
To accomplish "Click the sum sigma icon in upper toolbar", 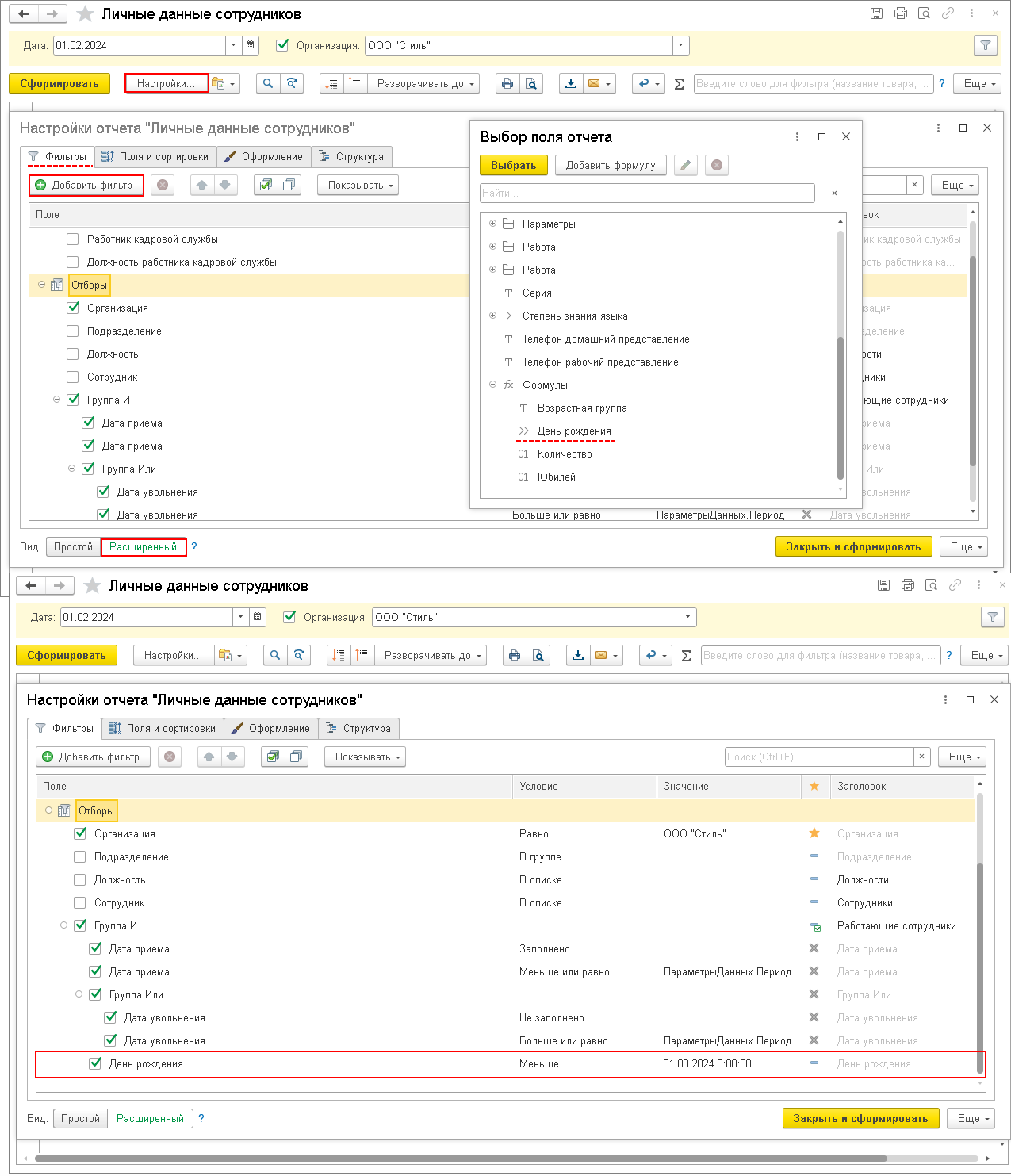I will [x=679, y=83].
